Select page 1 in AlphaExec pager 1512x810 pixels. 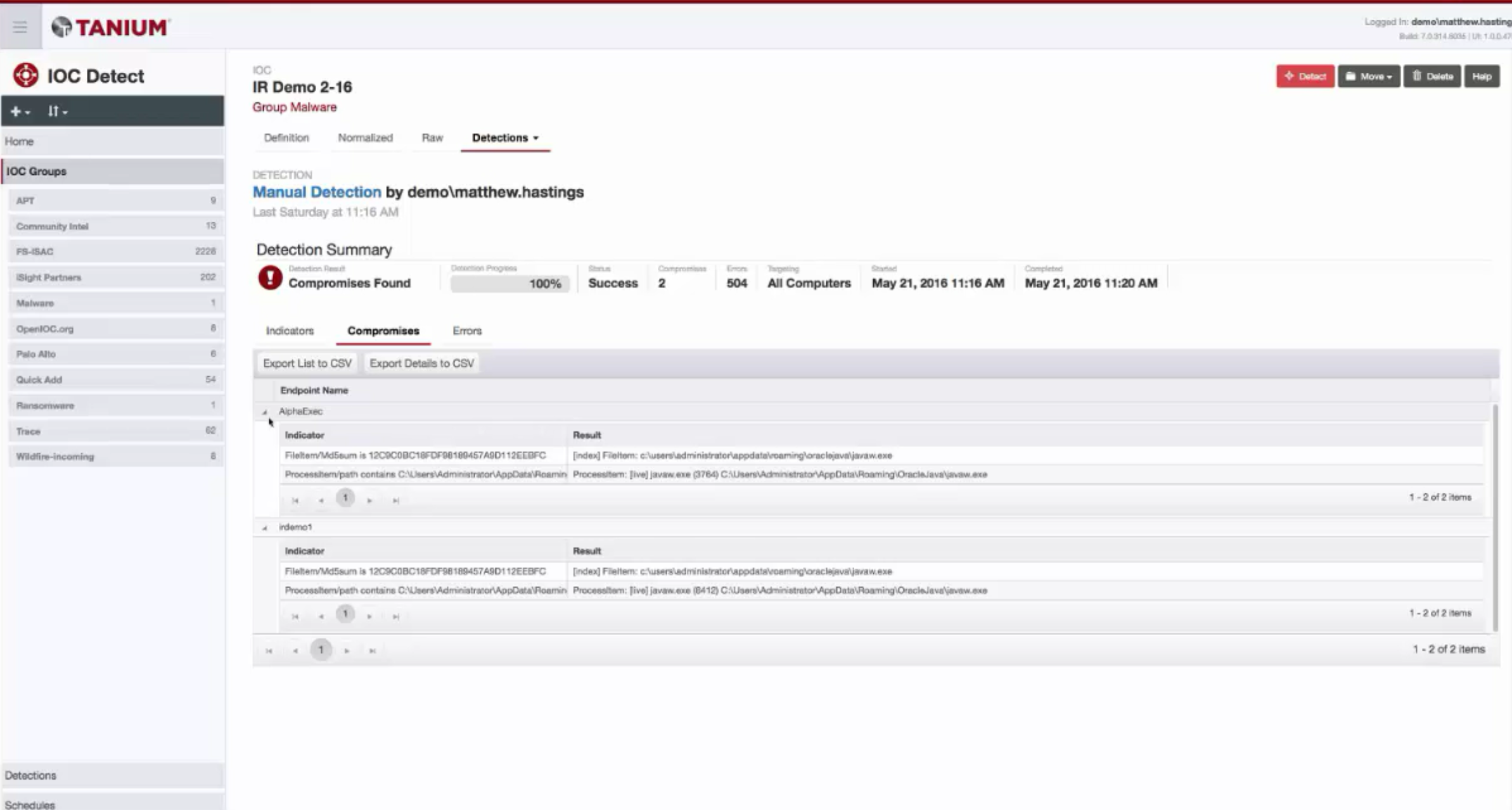coord(345,498)
